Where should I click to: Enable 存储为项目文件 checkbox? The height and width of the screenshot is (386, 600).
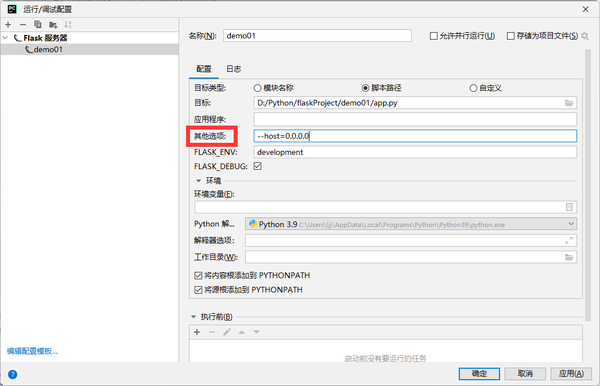point(510,36)
